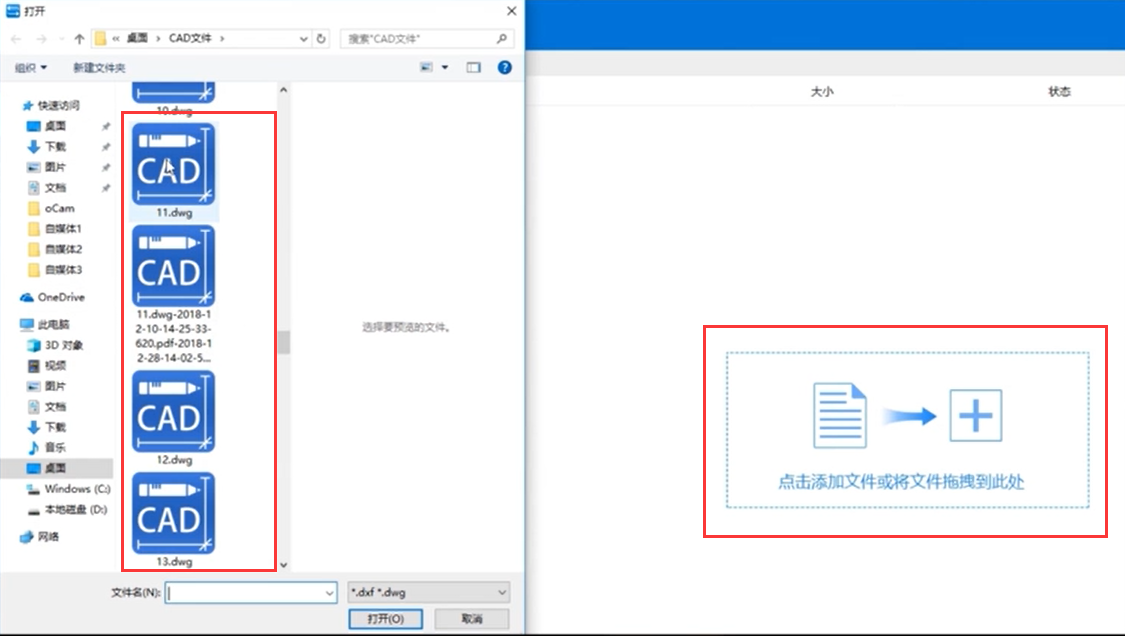
Task: Click the document icon in drop area
Action: pos(839,416)
